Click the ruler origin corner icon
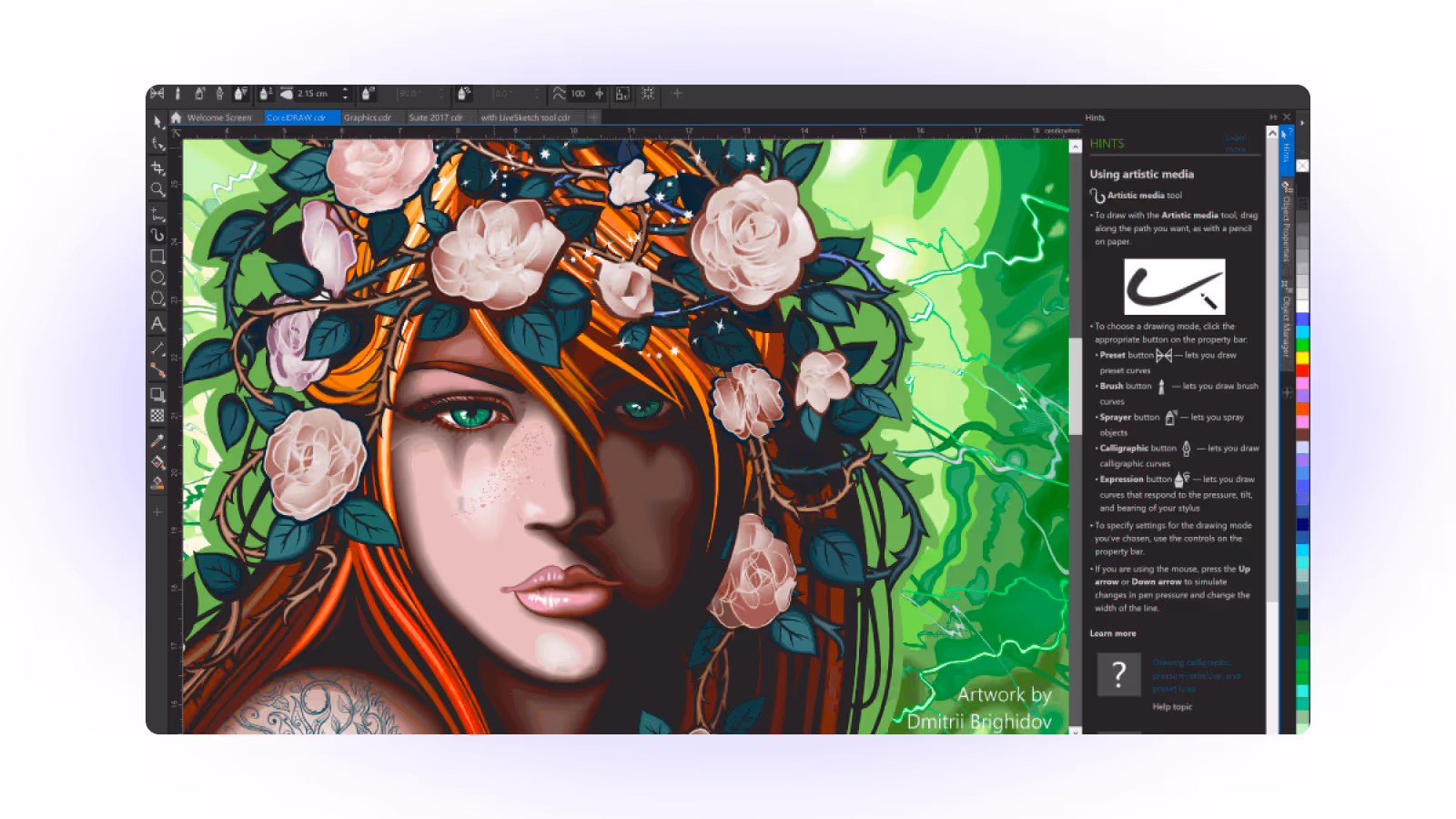Viewport: 1456px width, 819px height. tap(177, 133)
